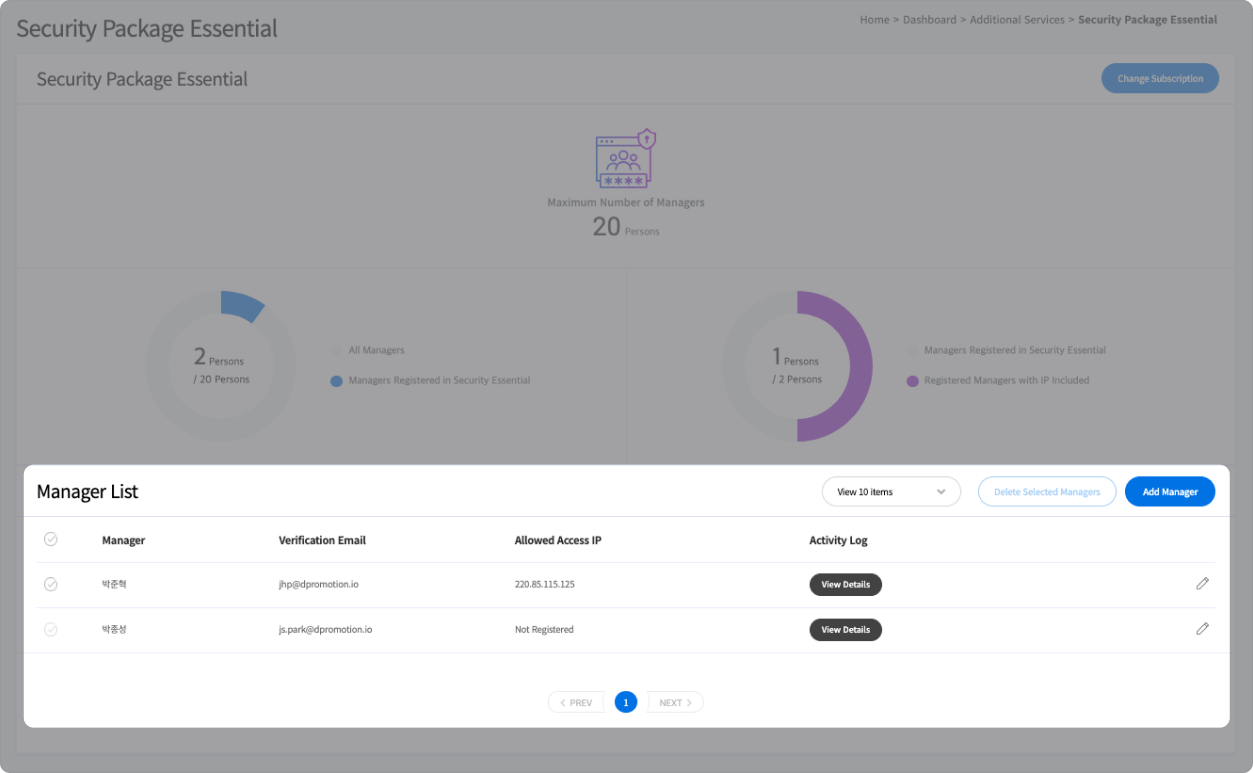Select the checkbox for manager 박준혁
Image resolution: width=1253 pixels, height=773 pixels.
pyautogui.click(x=51, y=584)
